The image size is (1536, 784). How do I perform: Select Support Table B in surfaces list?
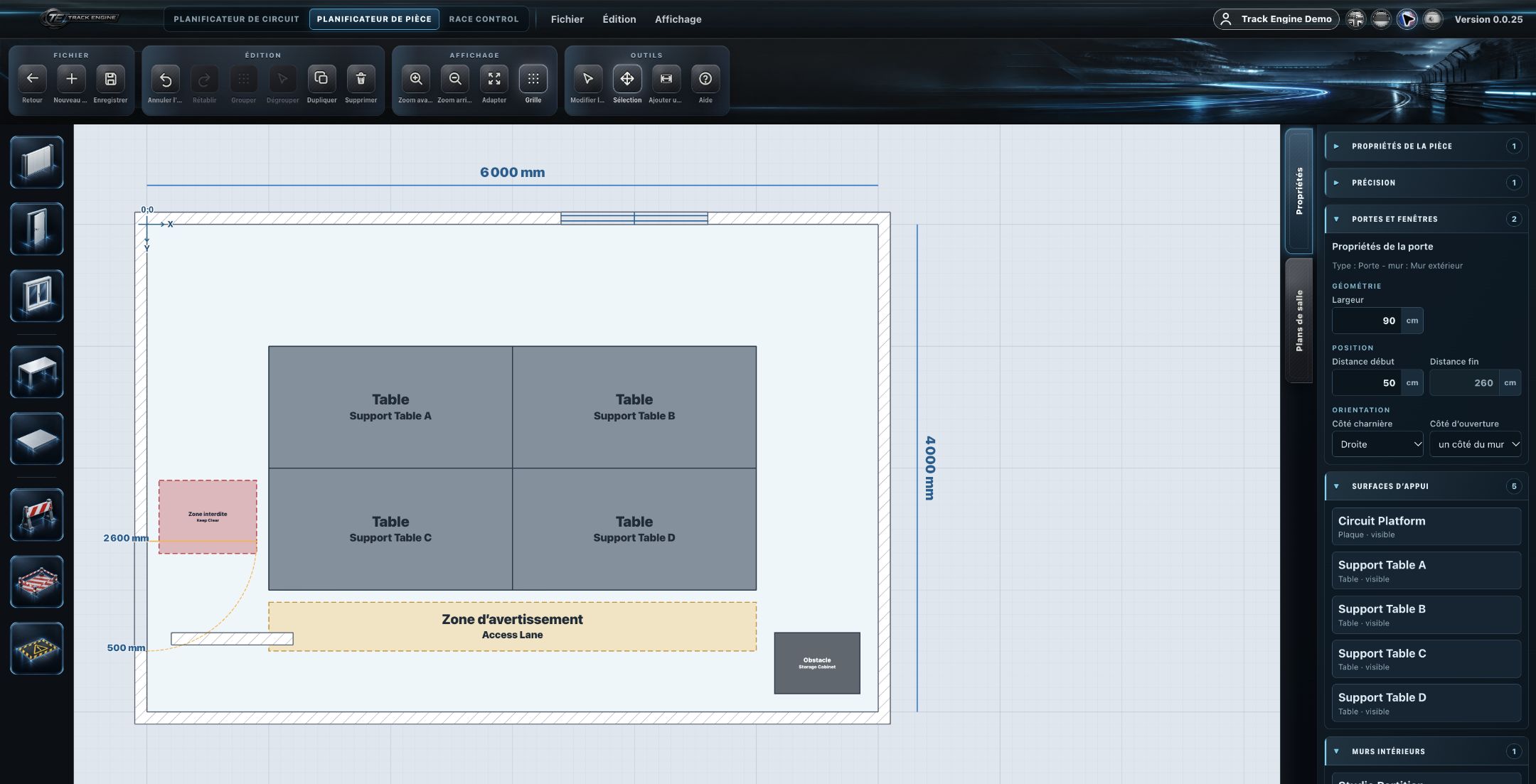[1426, 615]
